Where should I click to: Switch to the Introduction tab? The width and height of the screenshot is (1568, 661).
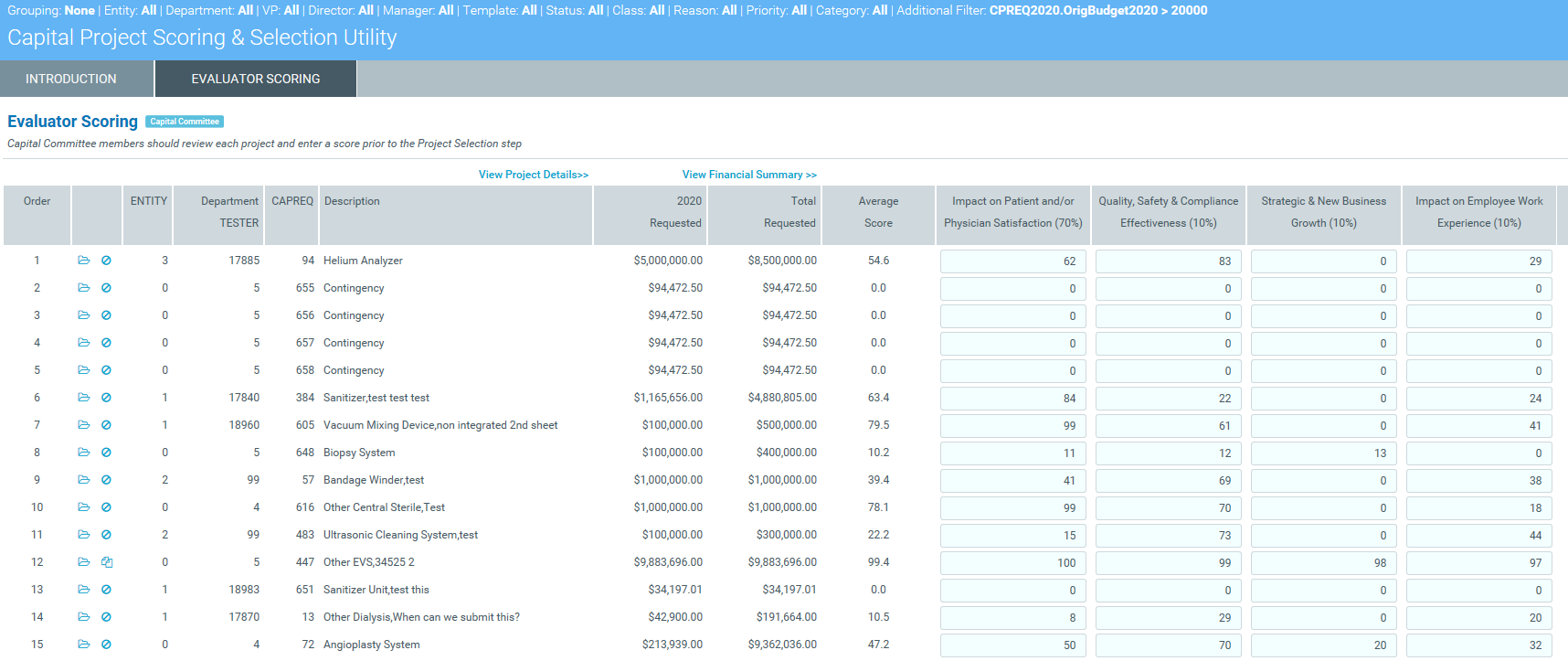point(71,79)
